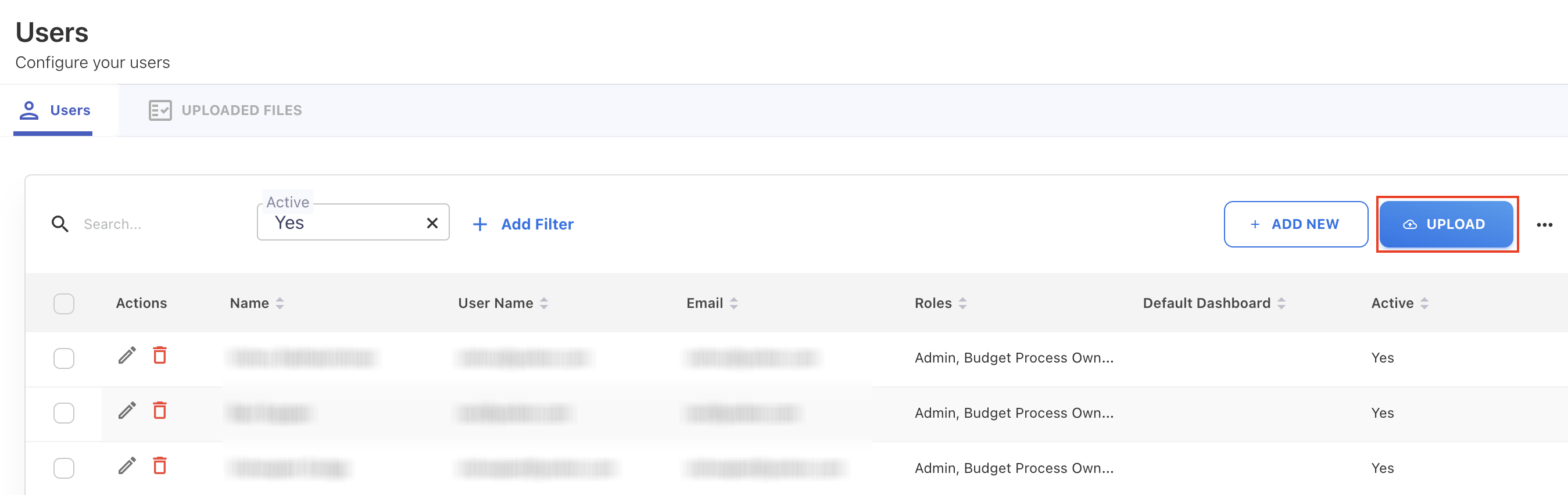Switch to the UPLOADED FILES tab

click(225, 110)
